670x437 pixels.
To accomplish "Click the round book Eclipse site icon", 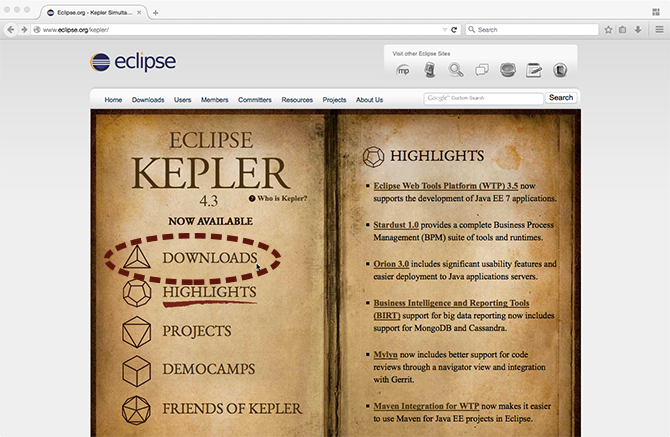I will pos(560,70).
